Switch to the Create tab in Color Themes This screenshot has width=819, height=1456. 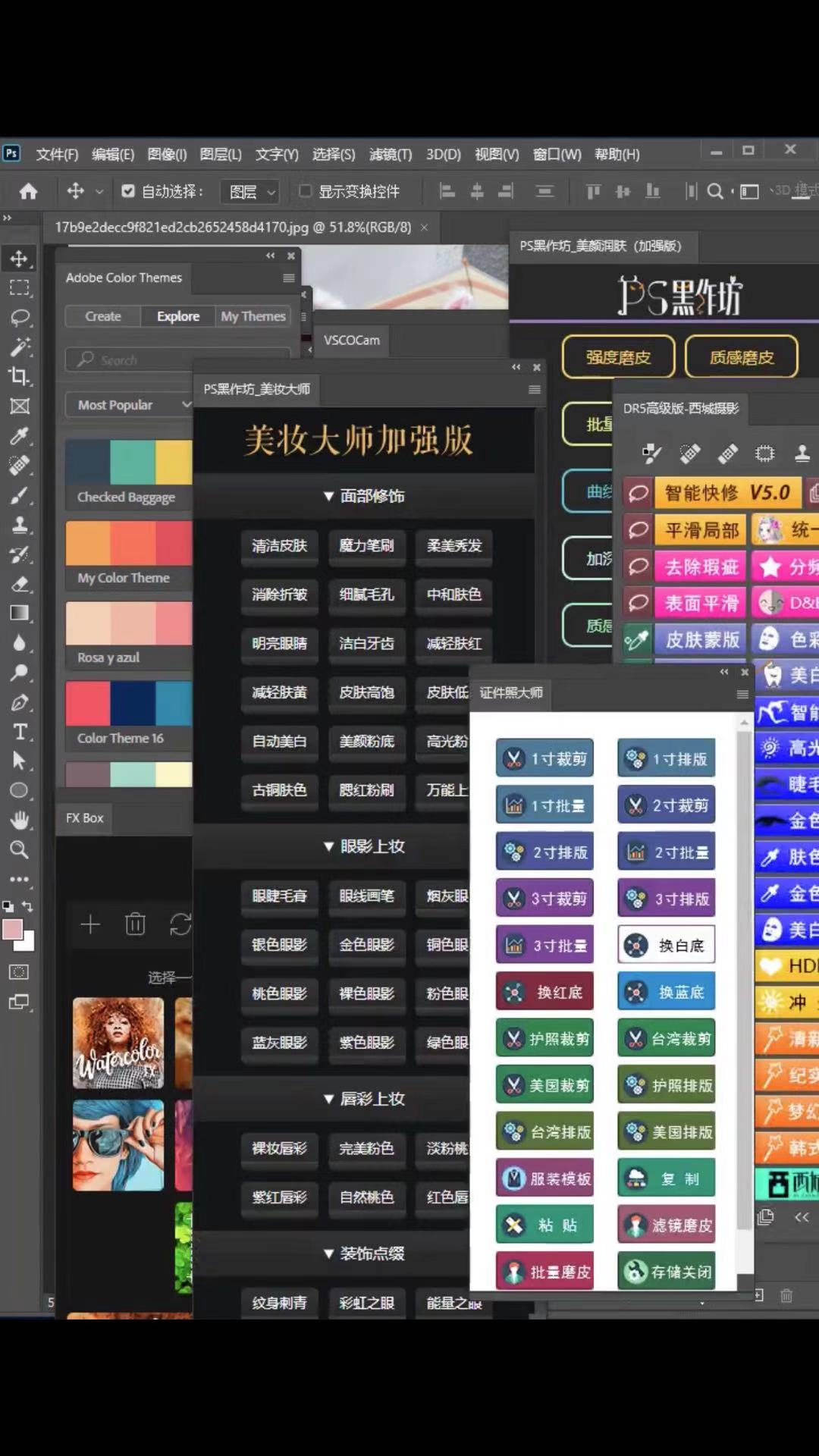103,316
